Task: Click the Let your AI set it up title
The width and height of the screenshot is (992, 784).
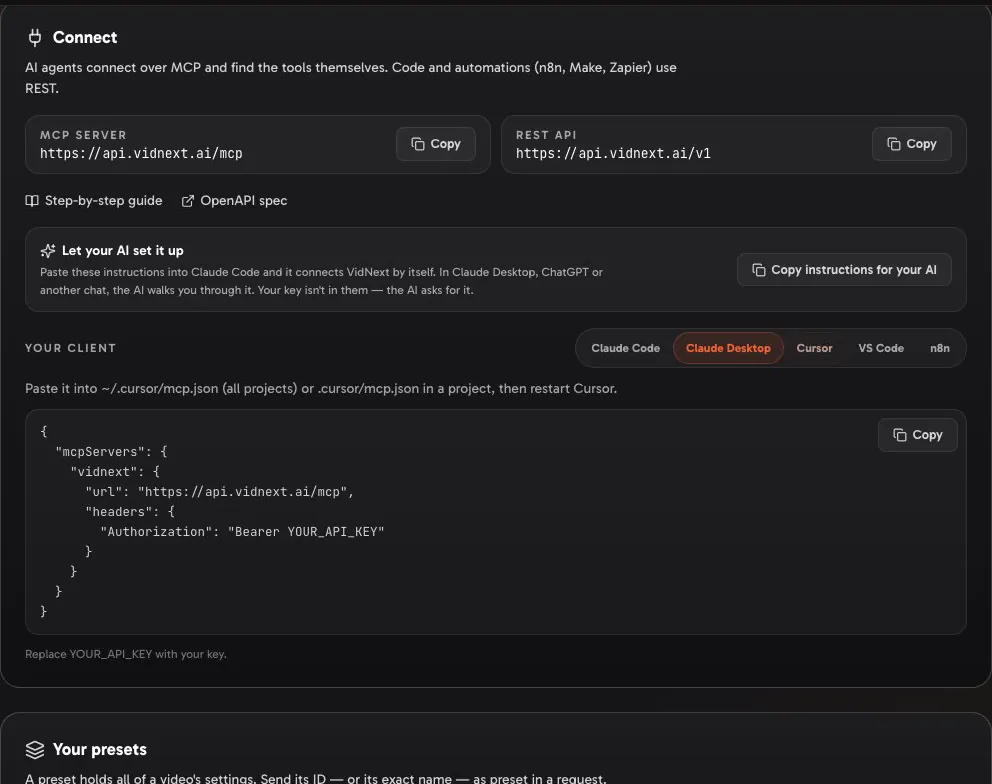Action: [123, 251]
